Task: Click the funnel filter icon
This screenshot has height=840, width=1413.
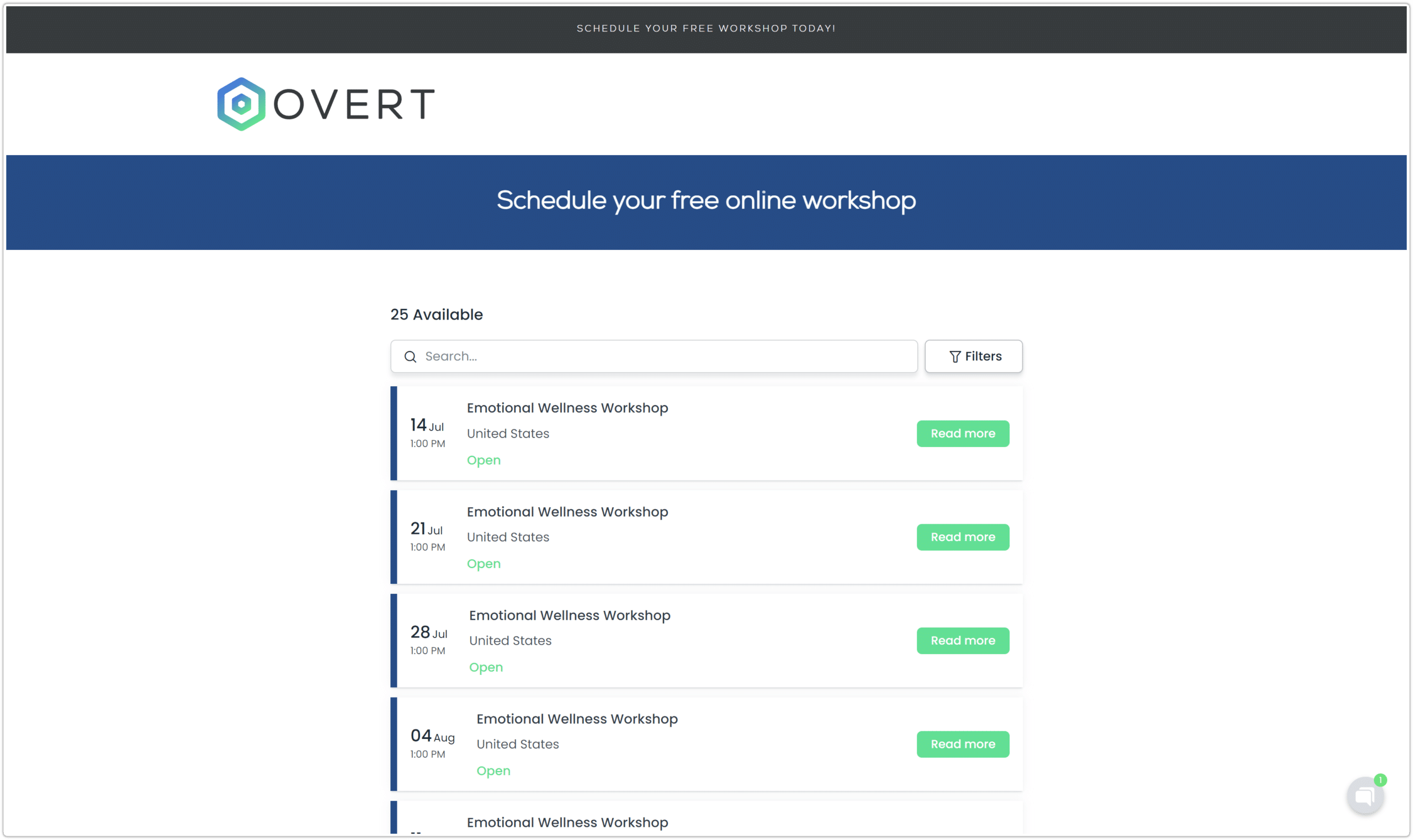Action: (x=955, y=357)
